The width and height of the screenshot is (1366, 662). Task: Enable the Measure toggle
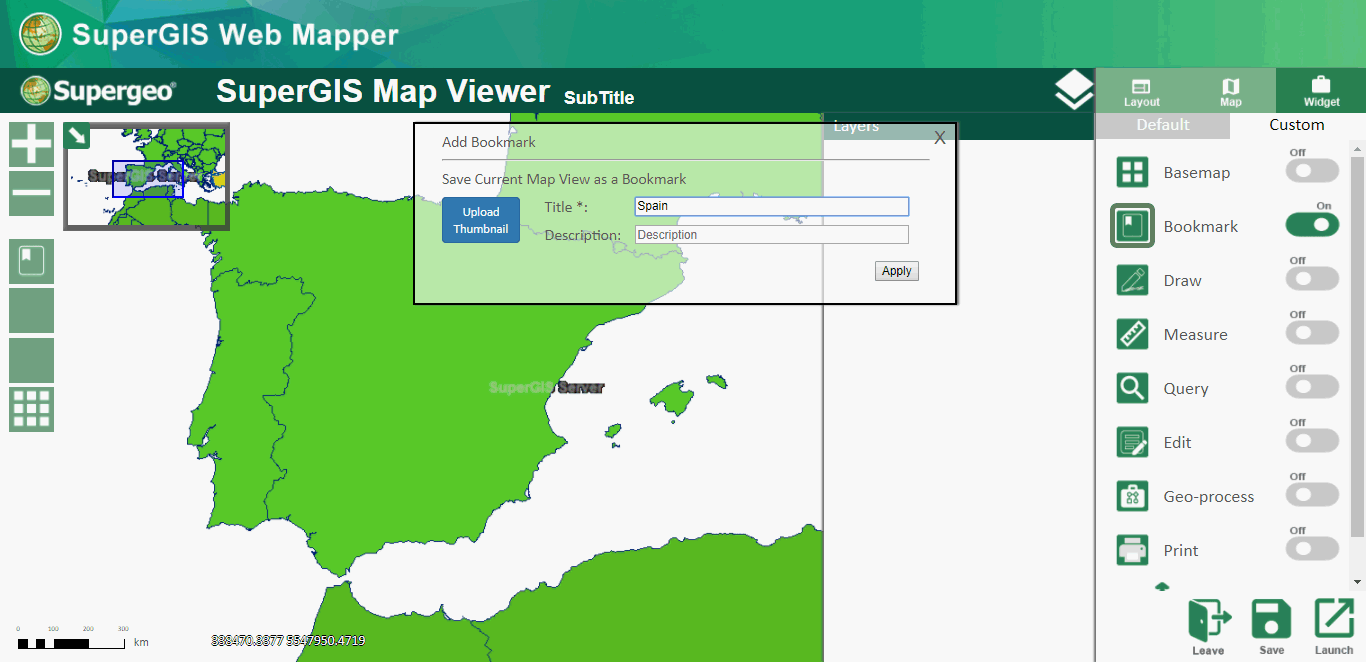[1312, 334]
